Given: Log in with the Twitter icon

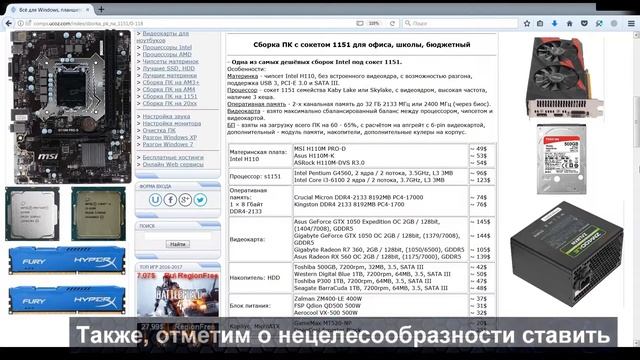Looking at the screenshot, I should (200, 200).
